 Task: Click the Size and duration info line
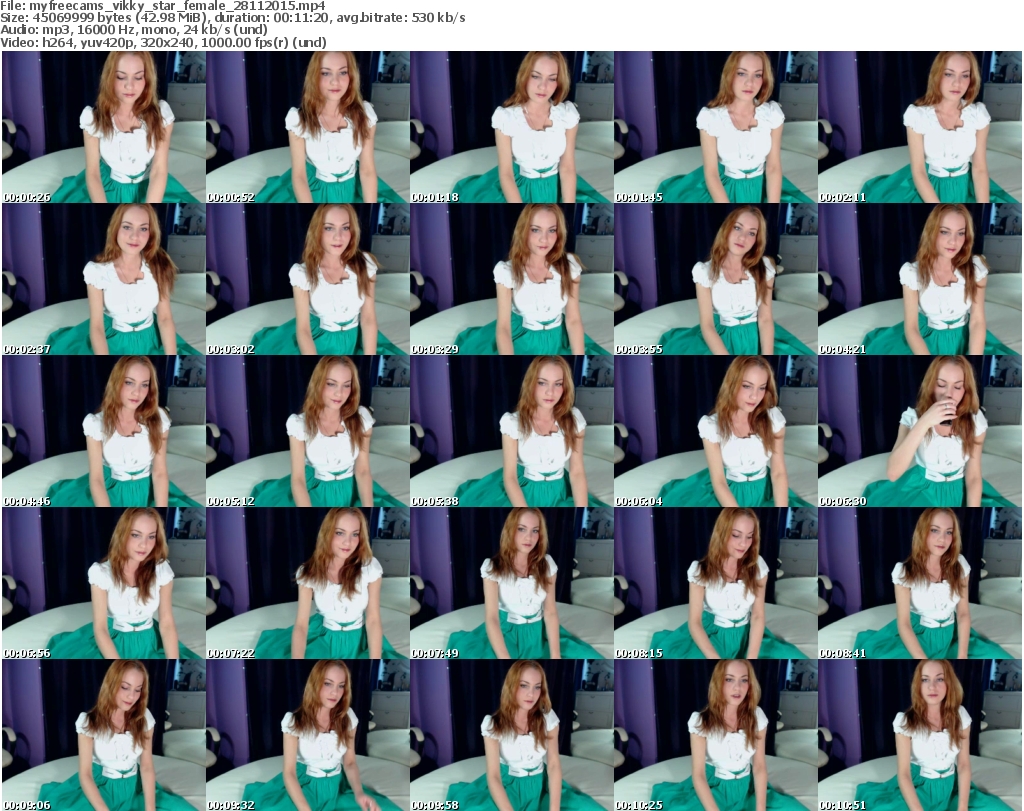click(232, 18)
